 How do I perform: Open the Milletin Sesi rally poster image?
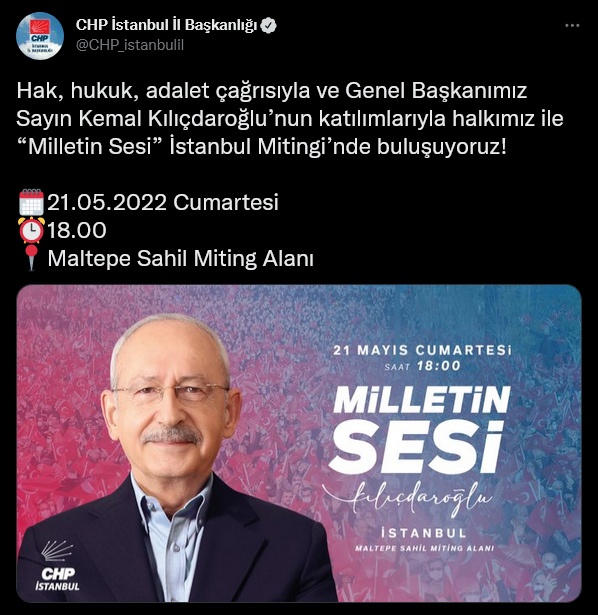(x=299, y=443)
